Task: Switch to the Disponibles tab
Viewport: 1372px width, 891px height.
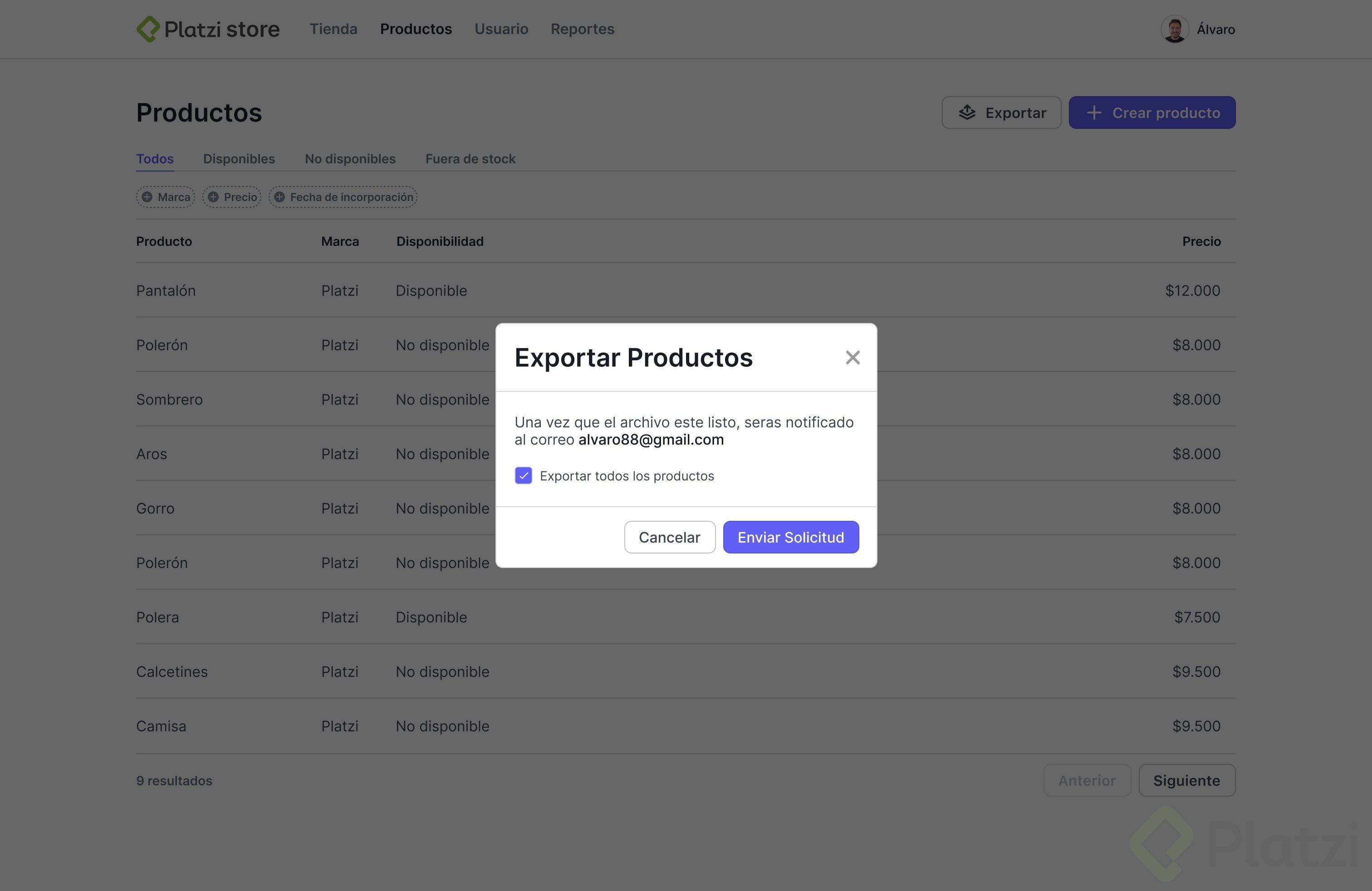Action: [x=239, y=159]
